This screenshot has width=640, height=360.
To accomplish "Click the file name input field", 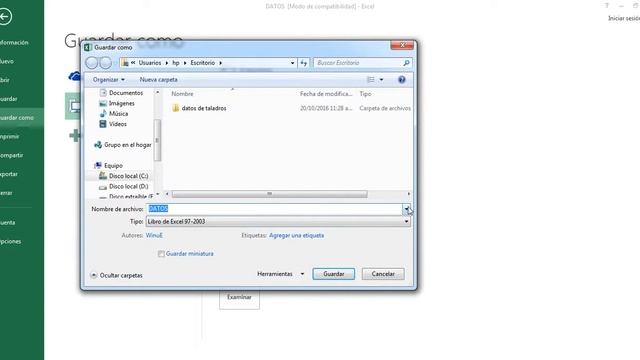I will click(275, 209).
